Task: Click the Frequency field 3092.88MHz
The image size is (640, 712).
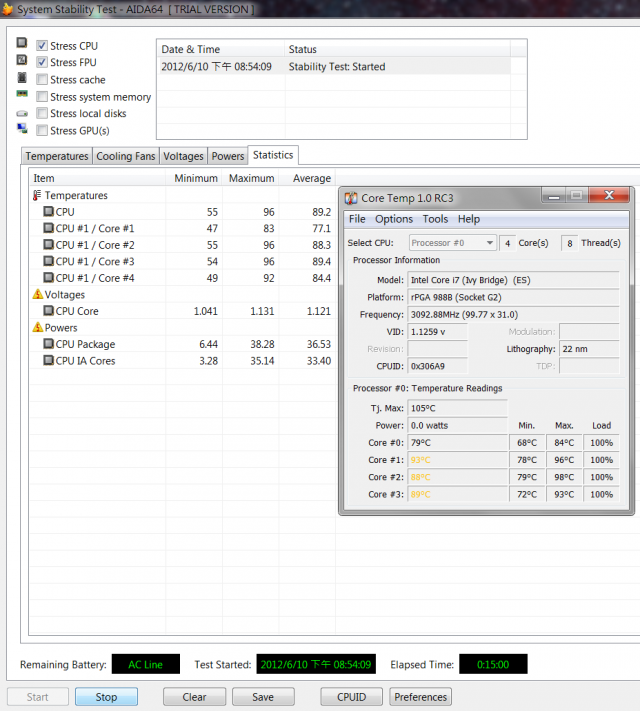Action: pyautogui.click(x=513, y=315)
